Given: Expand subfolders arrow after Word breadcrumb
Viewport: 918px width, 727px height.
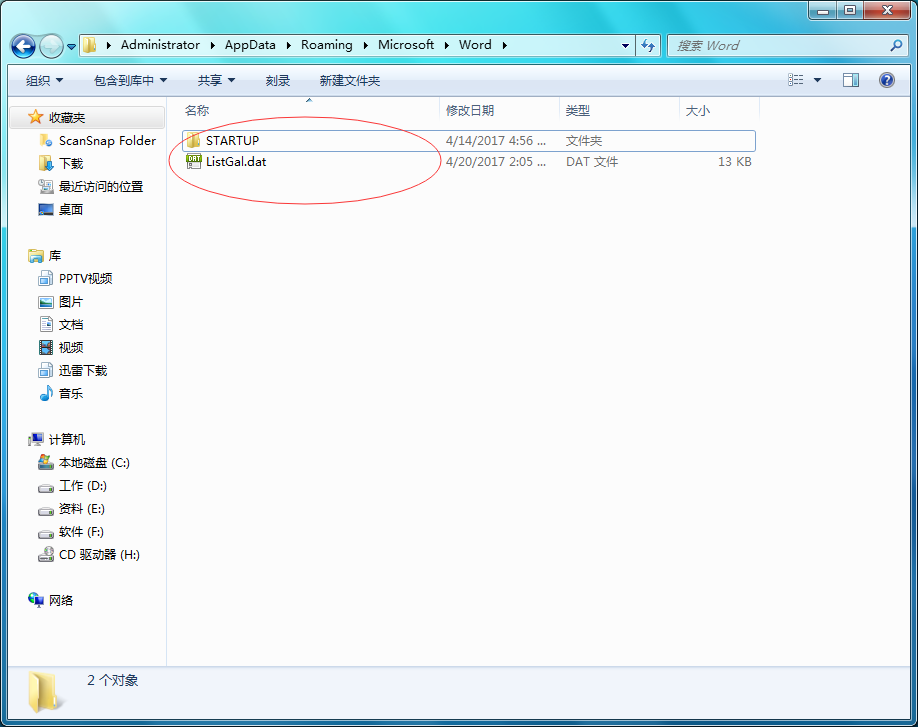Looking at the screenshot, I should tap(504, 45).
